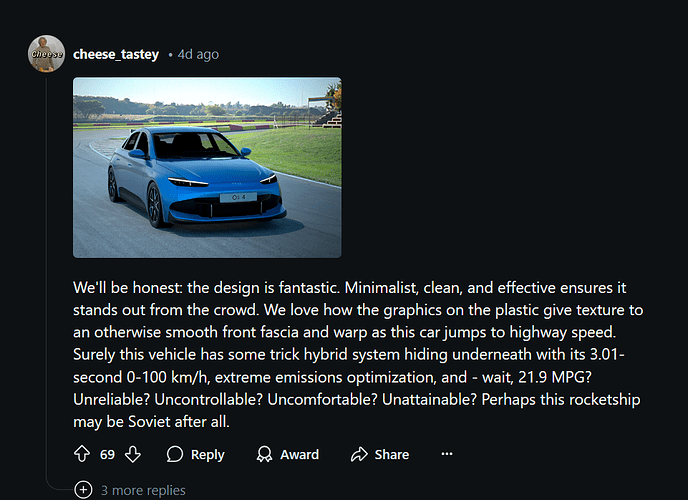This screenshot has width=688, height=500.
Task: Click the vote count 69
Action: 107,454
